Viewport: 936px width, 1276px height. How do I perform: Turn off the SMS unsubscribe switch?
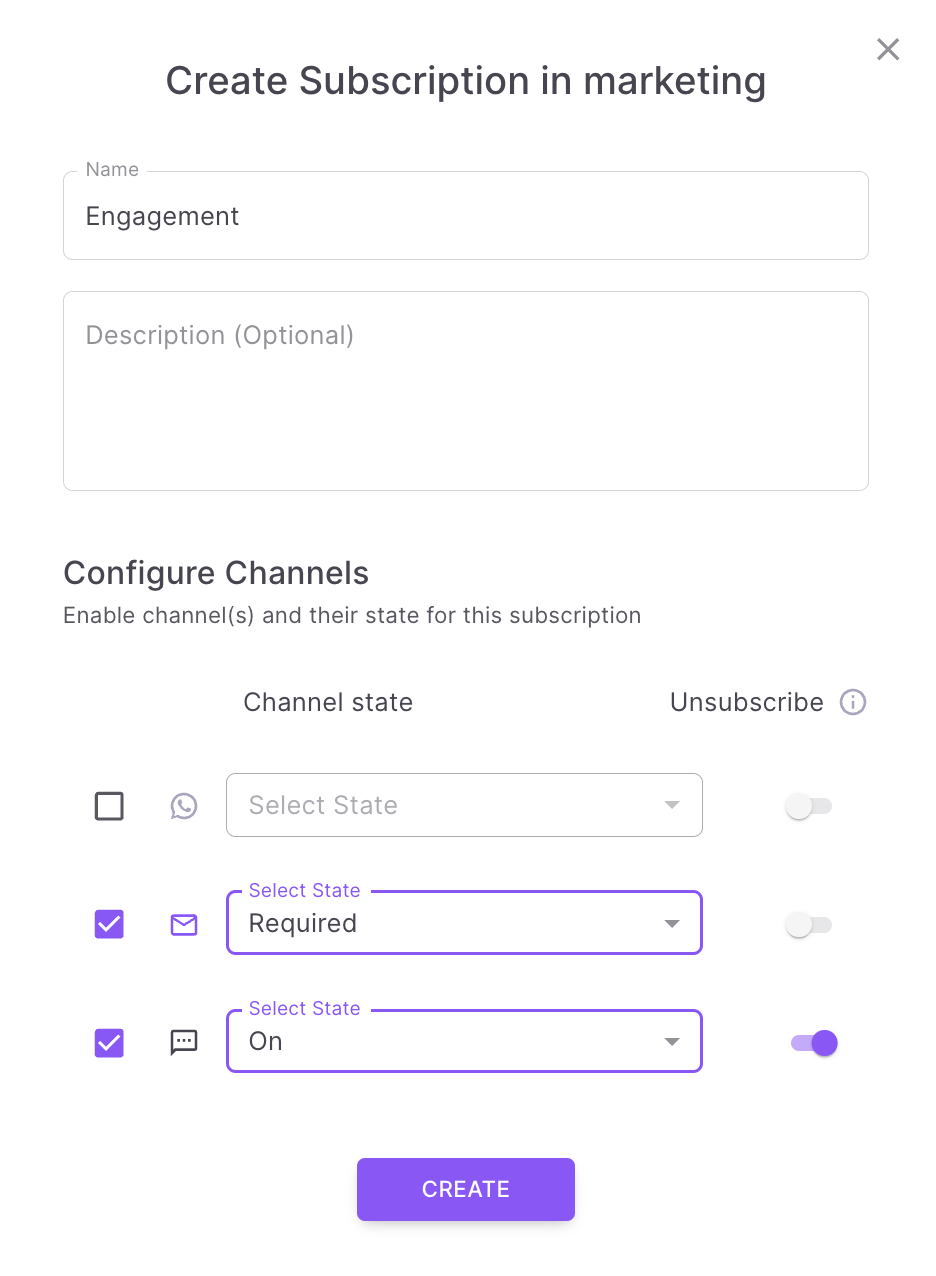814,1043
